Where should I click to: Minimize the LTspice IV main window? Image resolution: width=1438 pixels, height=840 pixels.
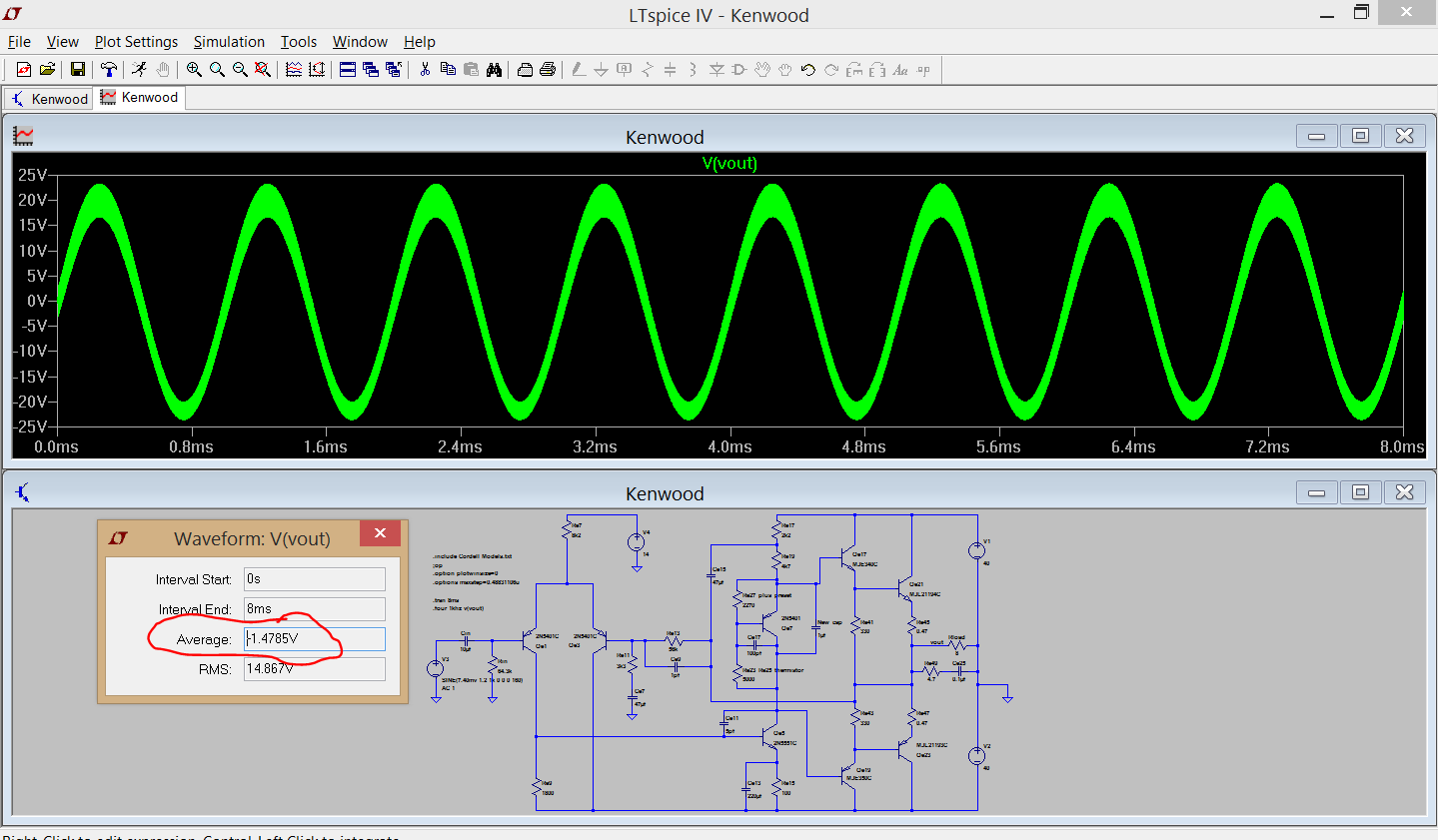pyautogui.click(x=1327, y=14)
